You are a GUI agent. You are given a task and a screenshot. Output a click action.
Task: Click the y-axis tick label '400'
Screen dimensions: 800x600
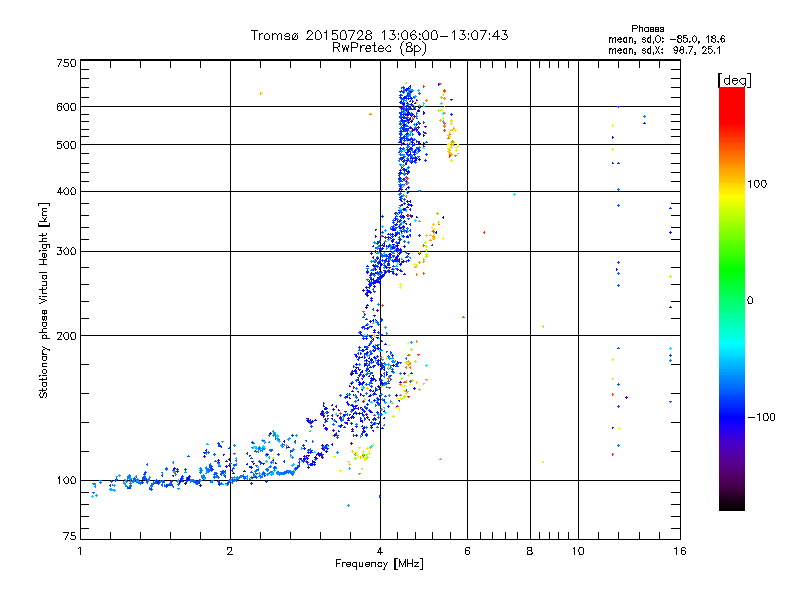pyautogui.click(x=67, y=191)
